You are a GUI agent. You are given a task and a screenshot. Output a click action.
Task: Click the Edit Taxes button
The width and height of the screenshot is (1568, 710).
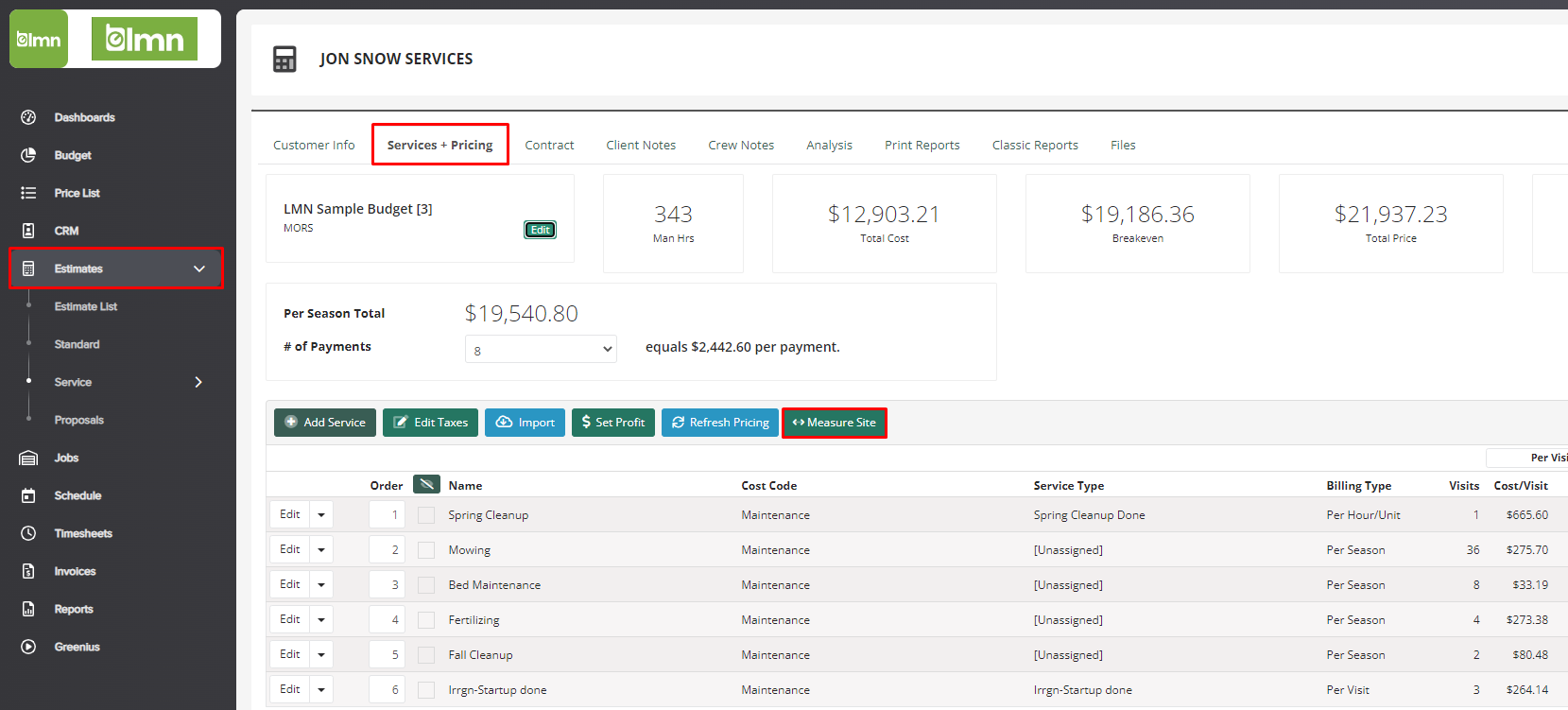(x=430, y=423)
